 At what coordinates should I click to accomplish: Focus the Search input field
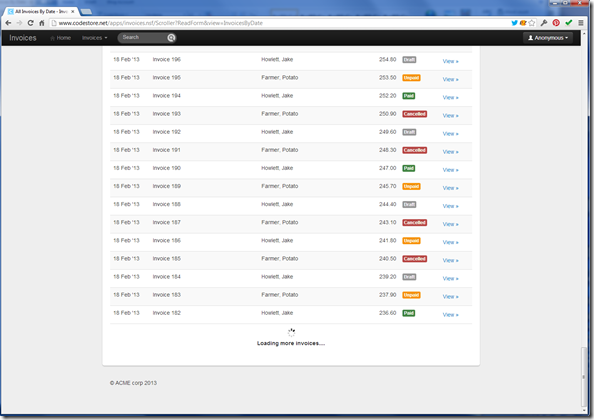(142, 37)
